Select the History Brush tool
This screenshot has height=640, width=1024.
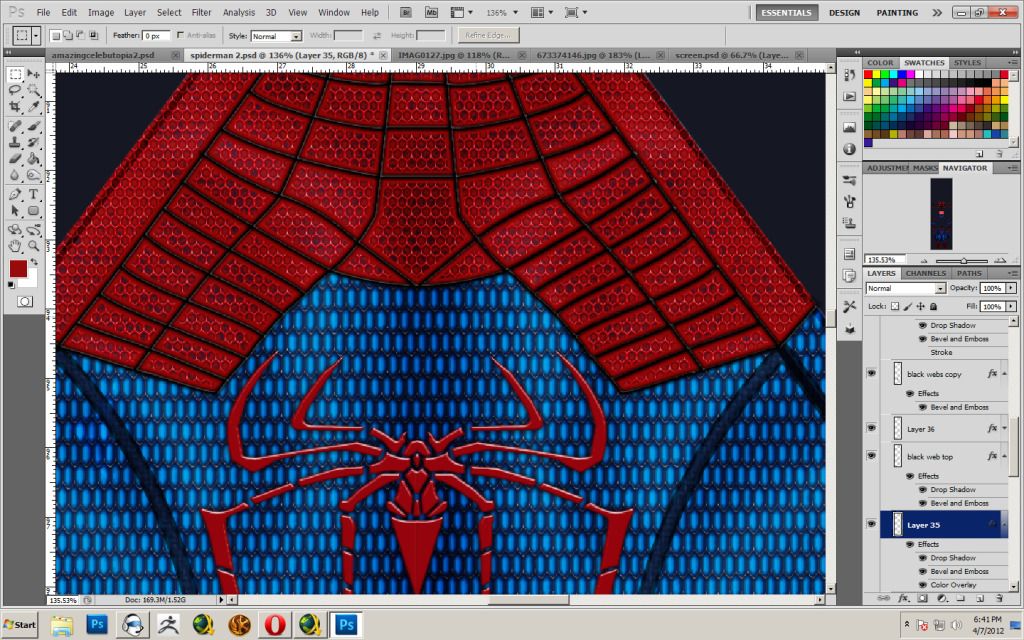(x=33, y=142)
